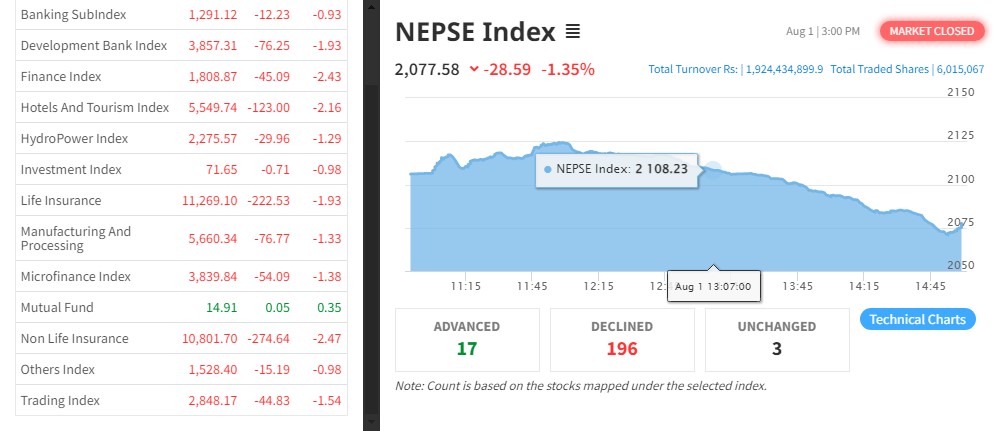Open Technical Charts

click(x=917, y=319)
